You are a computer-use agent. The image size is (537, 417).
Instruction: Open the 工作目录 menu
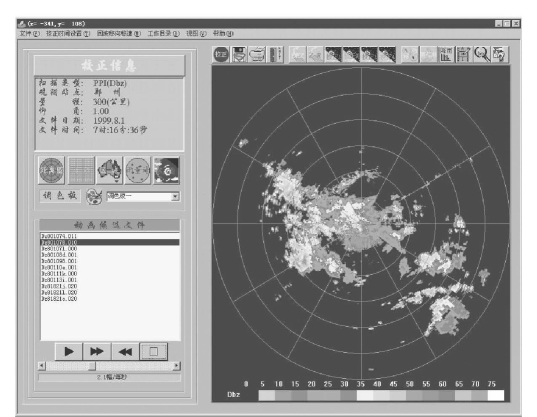click(x=163, y=34)
